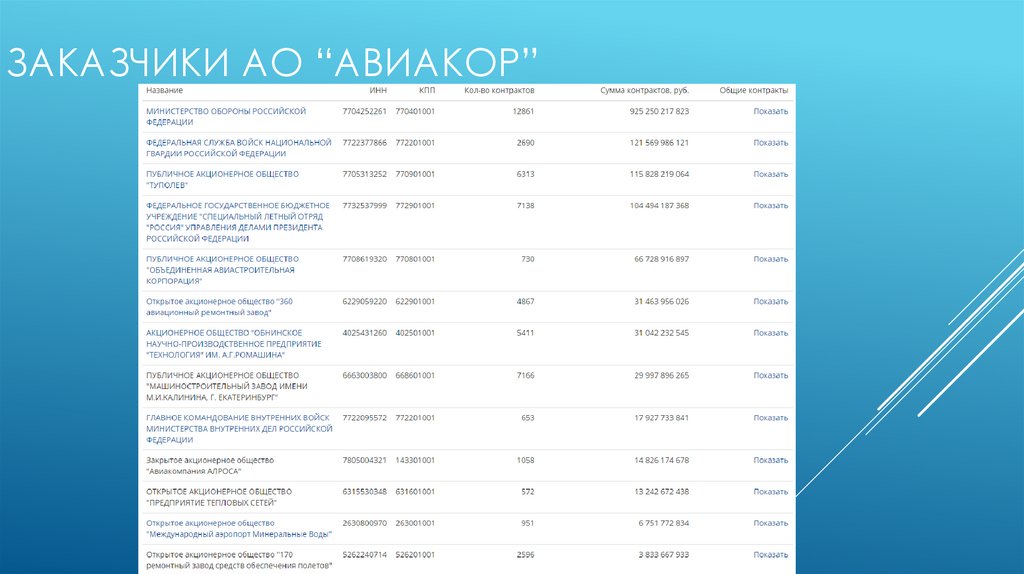
Task: Select contract sum 115 828 219 064
Action: pyautogui.click(x=659, y=174)
